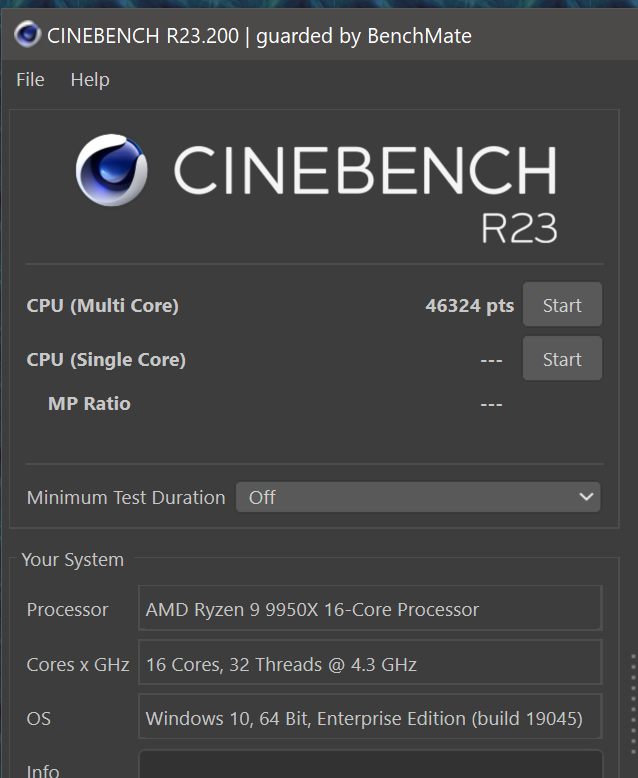Click the Processor field showing AMD Ryzen 9 9950X
The width and height of the screenshot is (638, 778).
370,609
